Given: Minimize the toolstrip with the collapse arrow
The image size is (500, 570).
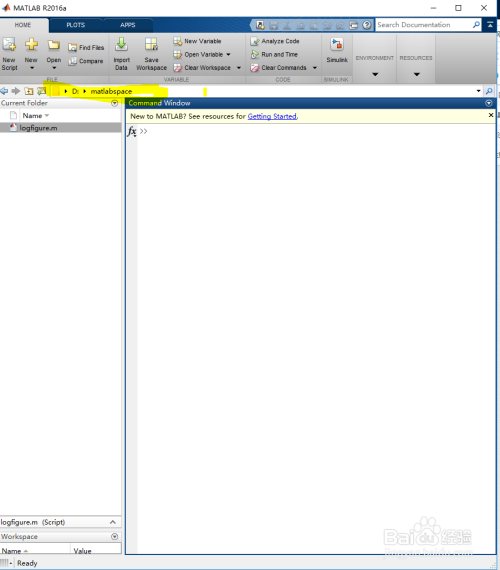Looking at the screenshot, I should click(x=490, y=25).
